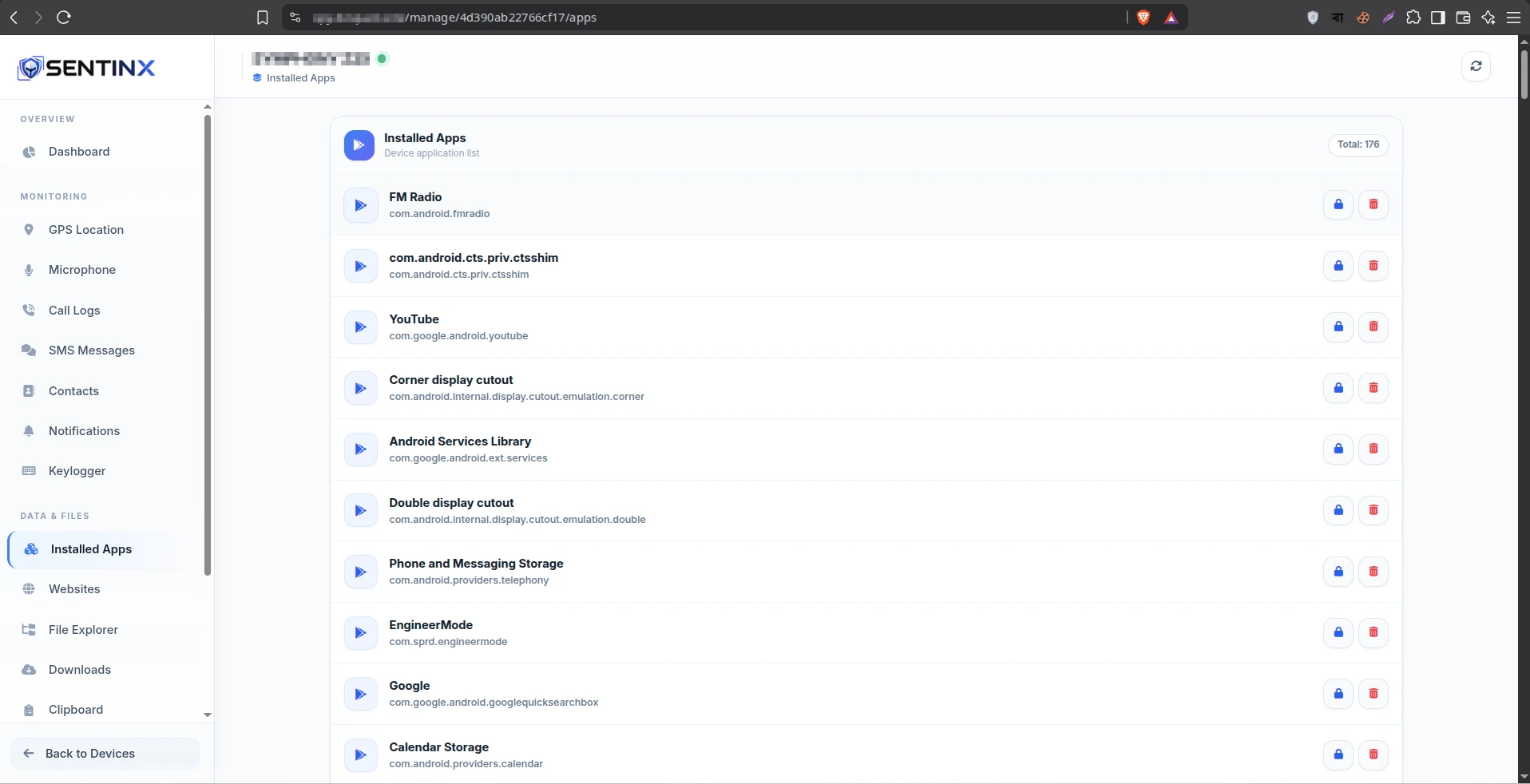The image size is (1530, 784).
Task: Open SMS Messages
Action: tap(100, 350)
